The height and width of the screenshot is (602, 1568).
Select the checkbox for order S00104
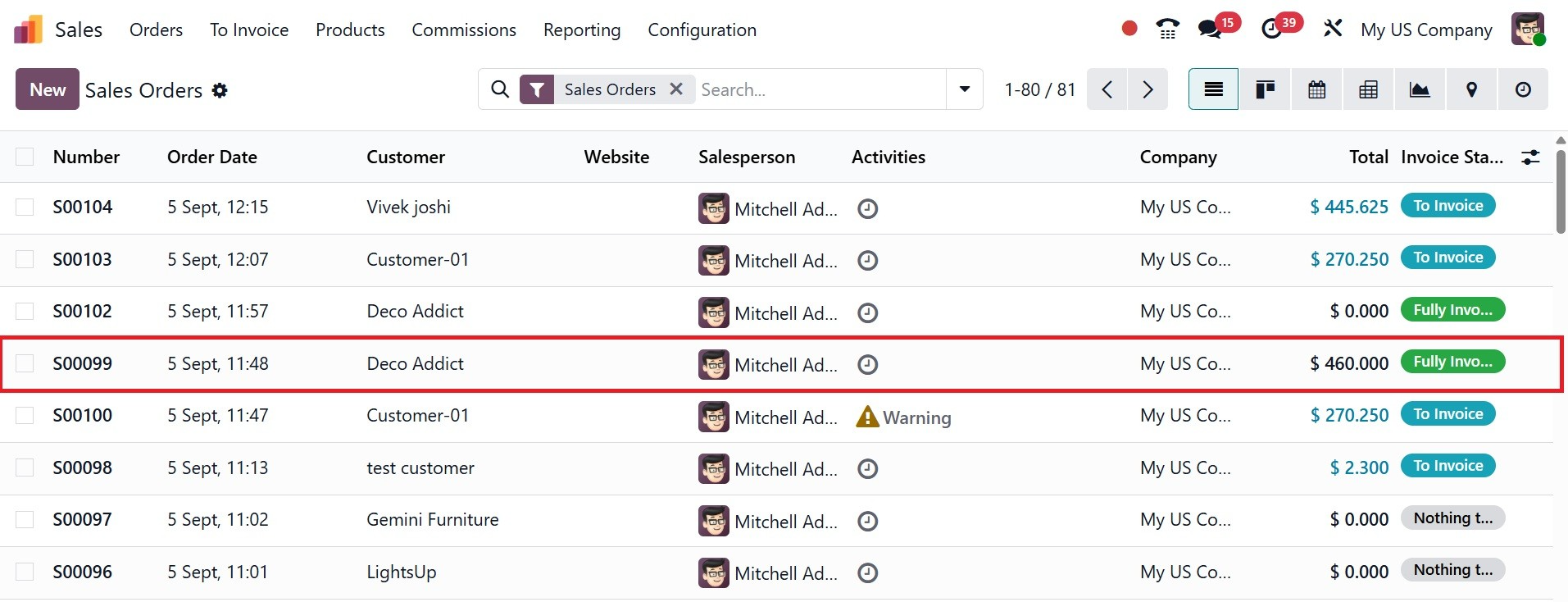point(25,208)
